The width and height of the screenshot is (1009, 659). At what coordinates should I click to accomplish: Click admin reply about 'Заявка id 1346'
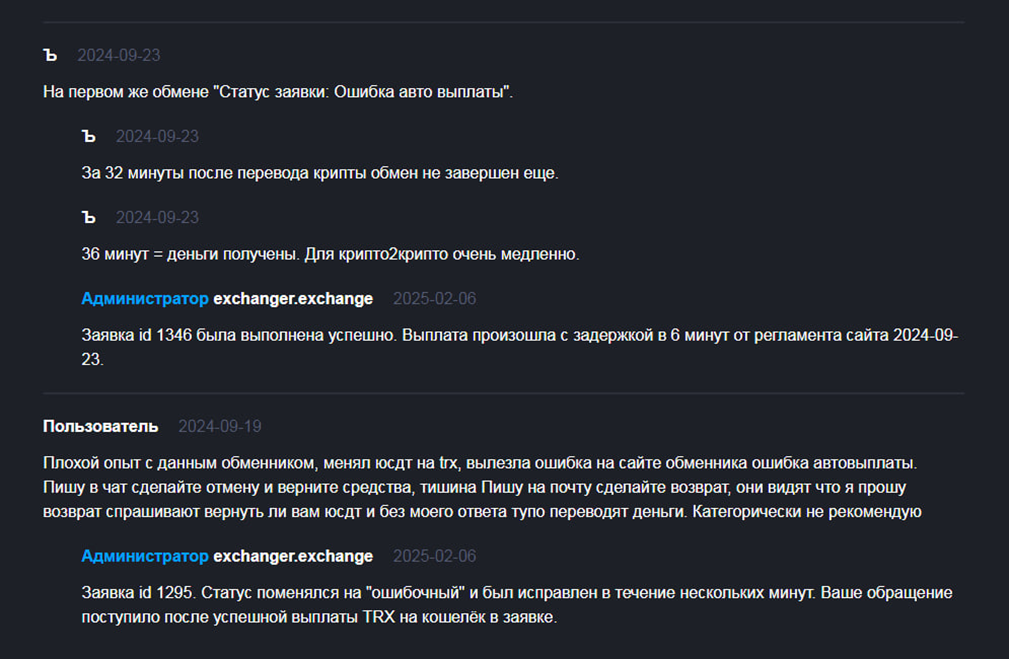(x=520, y=347)
